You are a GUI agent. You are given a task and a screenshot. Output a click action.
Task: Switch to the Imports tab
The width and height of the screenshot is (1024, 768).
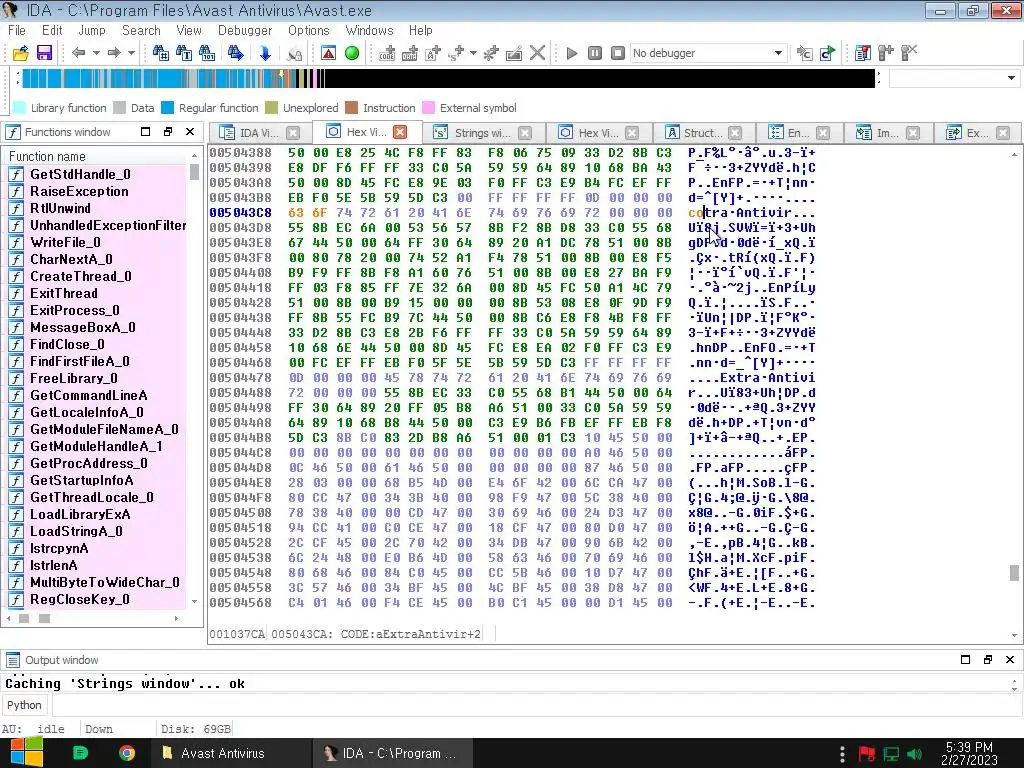(x=887, y=133)
